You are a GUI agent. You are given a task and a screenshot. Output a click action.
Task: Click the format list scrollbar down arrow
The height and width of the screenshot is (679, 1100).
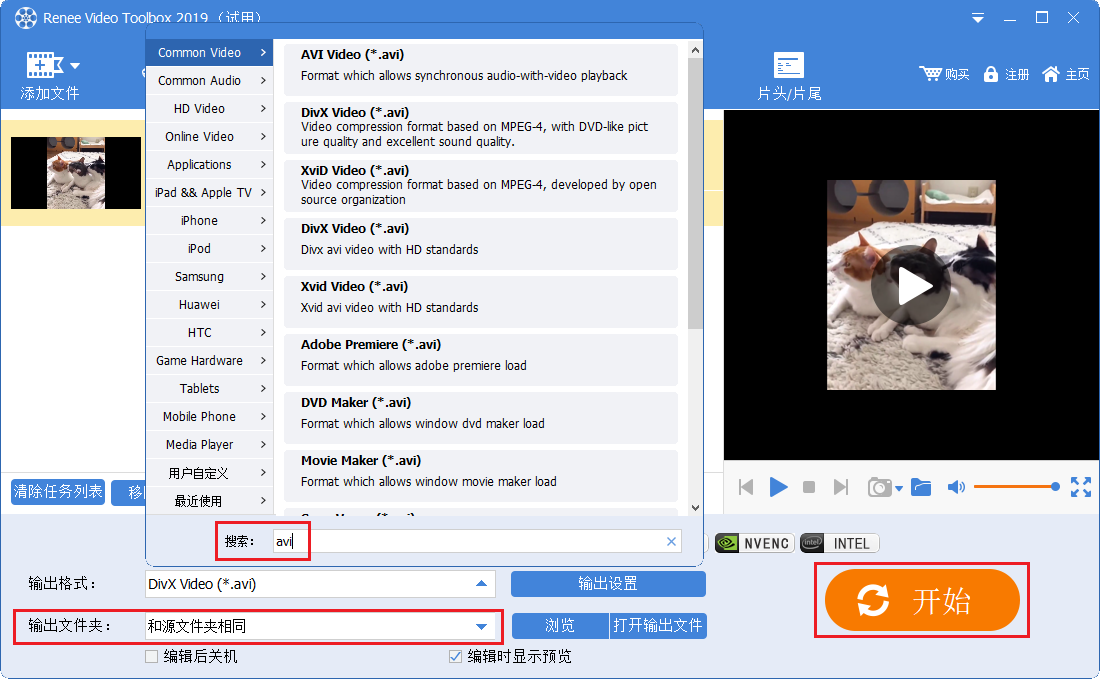point(695,508)
